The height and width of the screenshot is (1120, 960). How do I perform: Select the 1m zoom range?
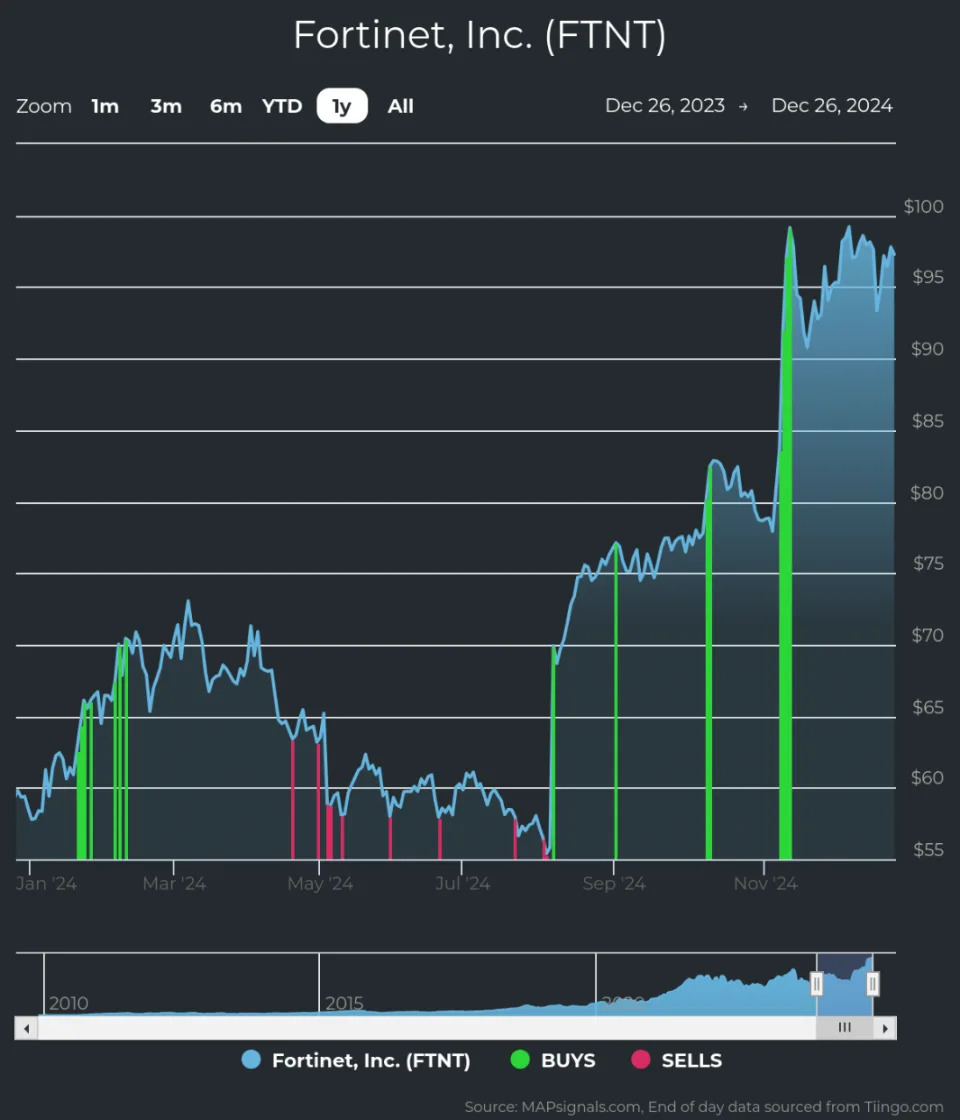[x=105, y=106]
